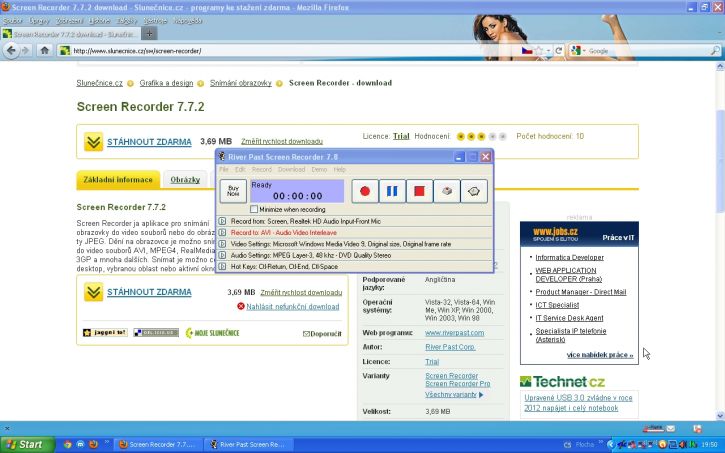Viewport: 725px width, 453px height.
Task: Open the Demo menu in Screen Recorder
Action: coord(319,170)
